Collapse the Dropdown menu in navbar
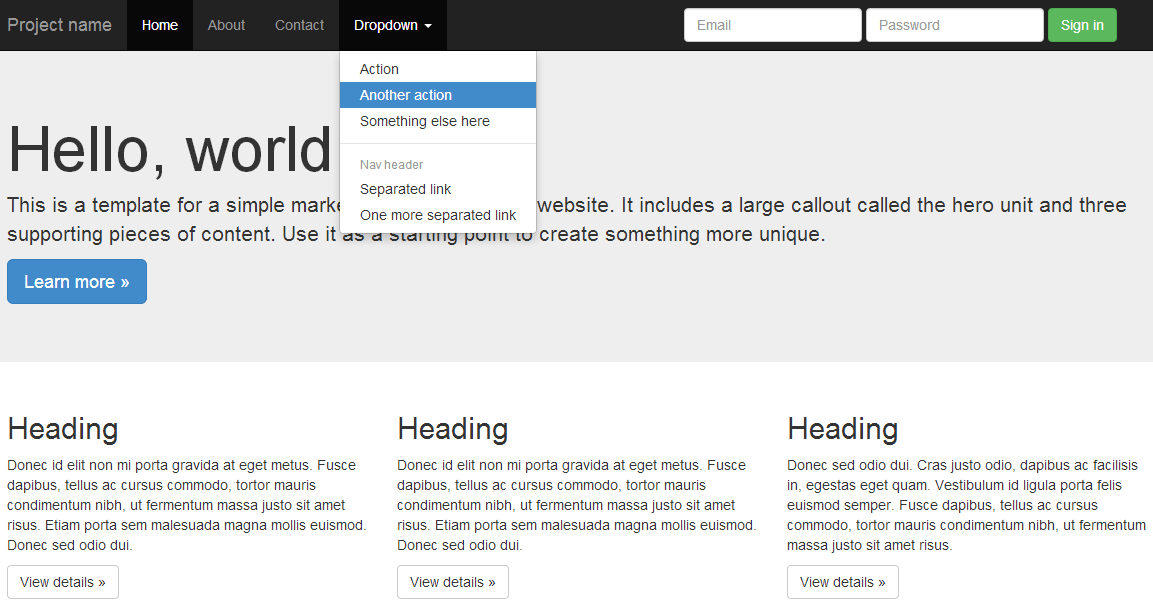Viewport: 1153px width, 602px height. (x=386, y=25)
